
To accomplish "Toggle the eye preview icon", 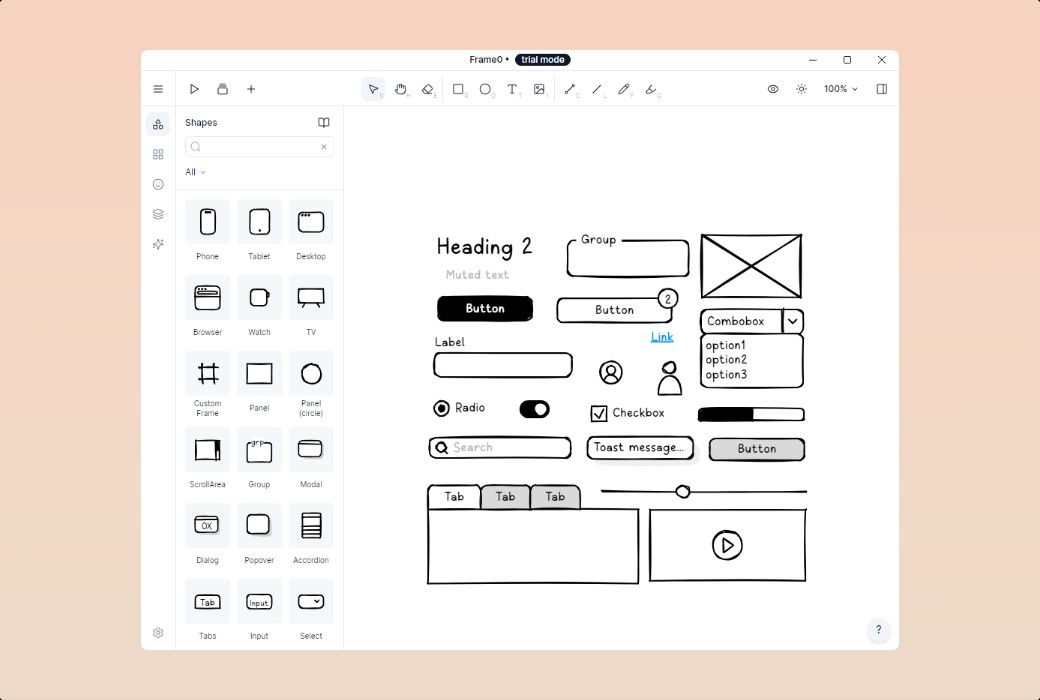I will (x=773, y=89).
